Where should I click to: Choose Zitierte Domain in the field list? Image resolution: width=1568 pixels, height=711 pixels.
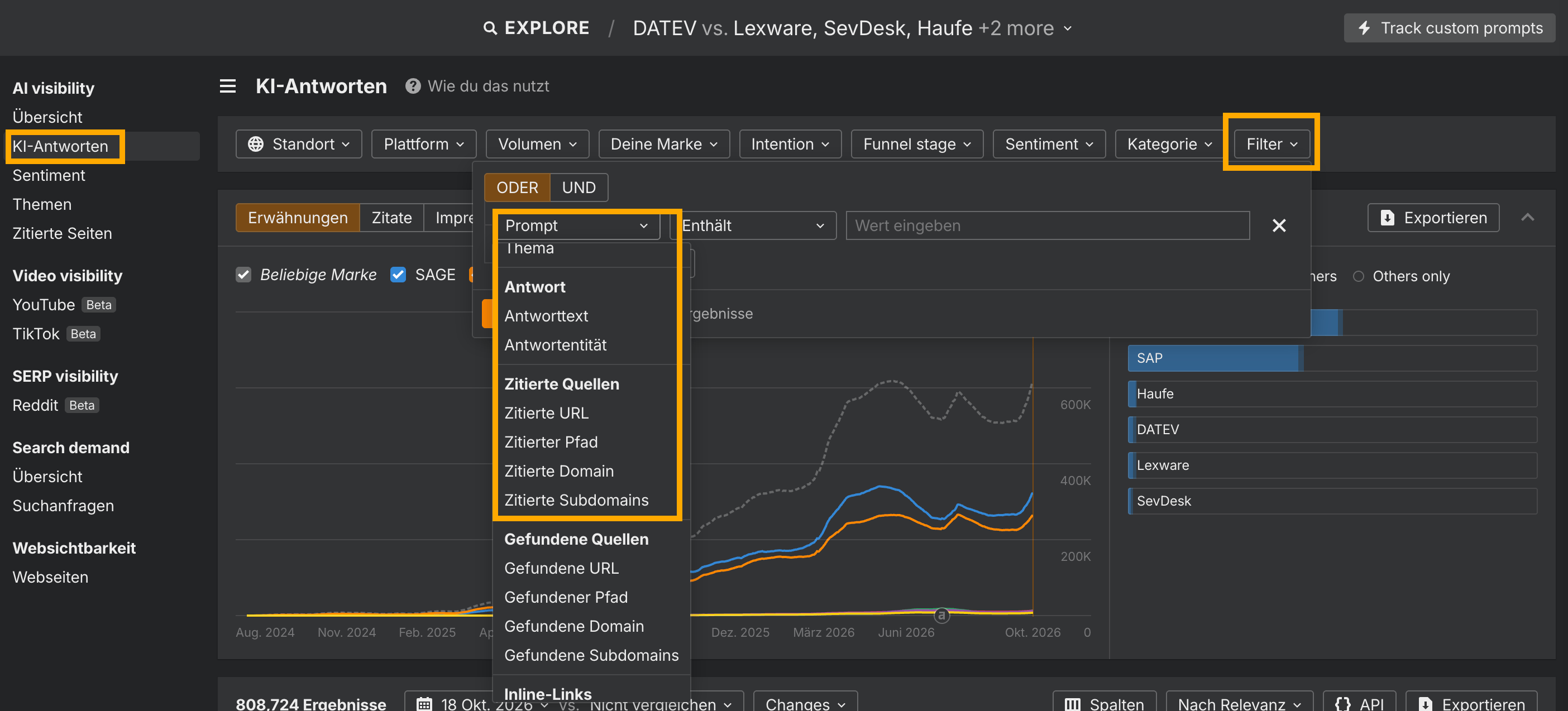point(559,471)
